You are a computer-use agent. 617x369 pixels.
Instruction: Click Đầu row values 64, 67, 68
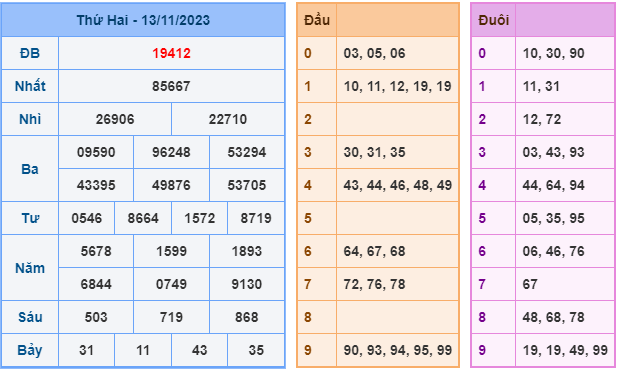pyautogui.click(x=374, y=251)
